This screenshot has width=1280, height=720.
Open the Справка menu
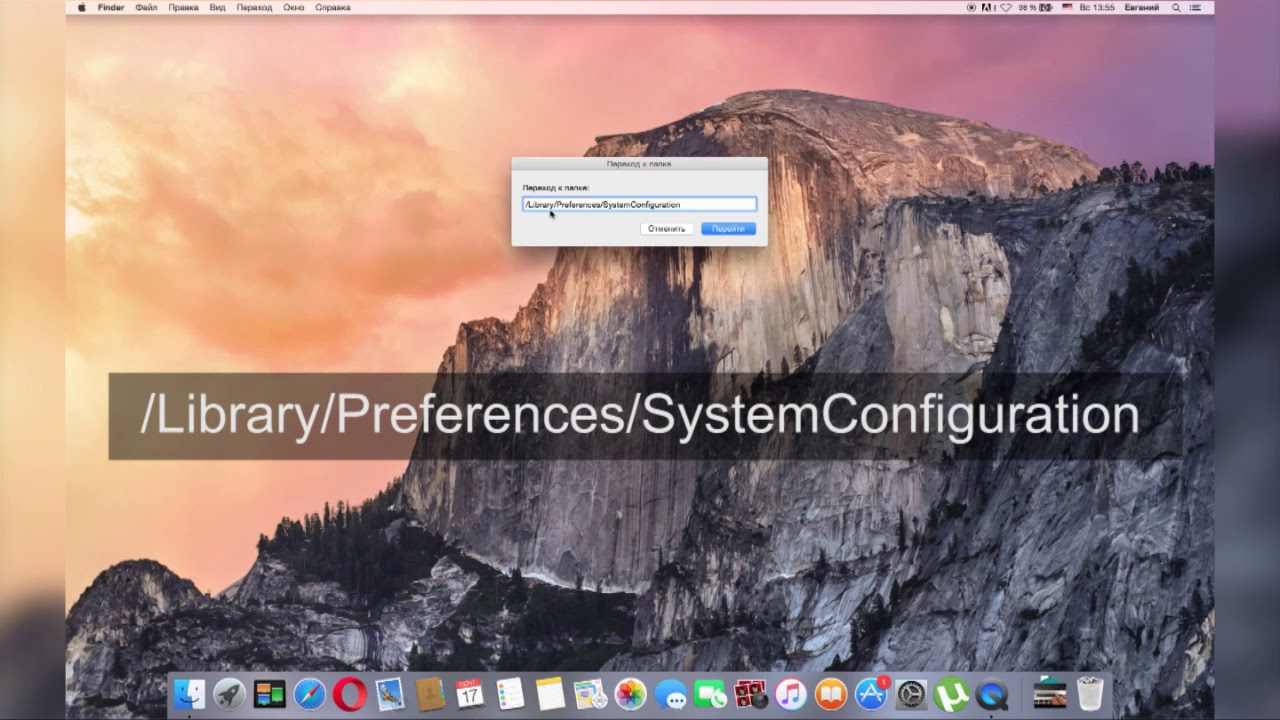tap(332, 7)
